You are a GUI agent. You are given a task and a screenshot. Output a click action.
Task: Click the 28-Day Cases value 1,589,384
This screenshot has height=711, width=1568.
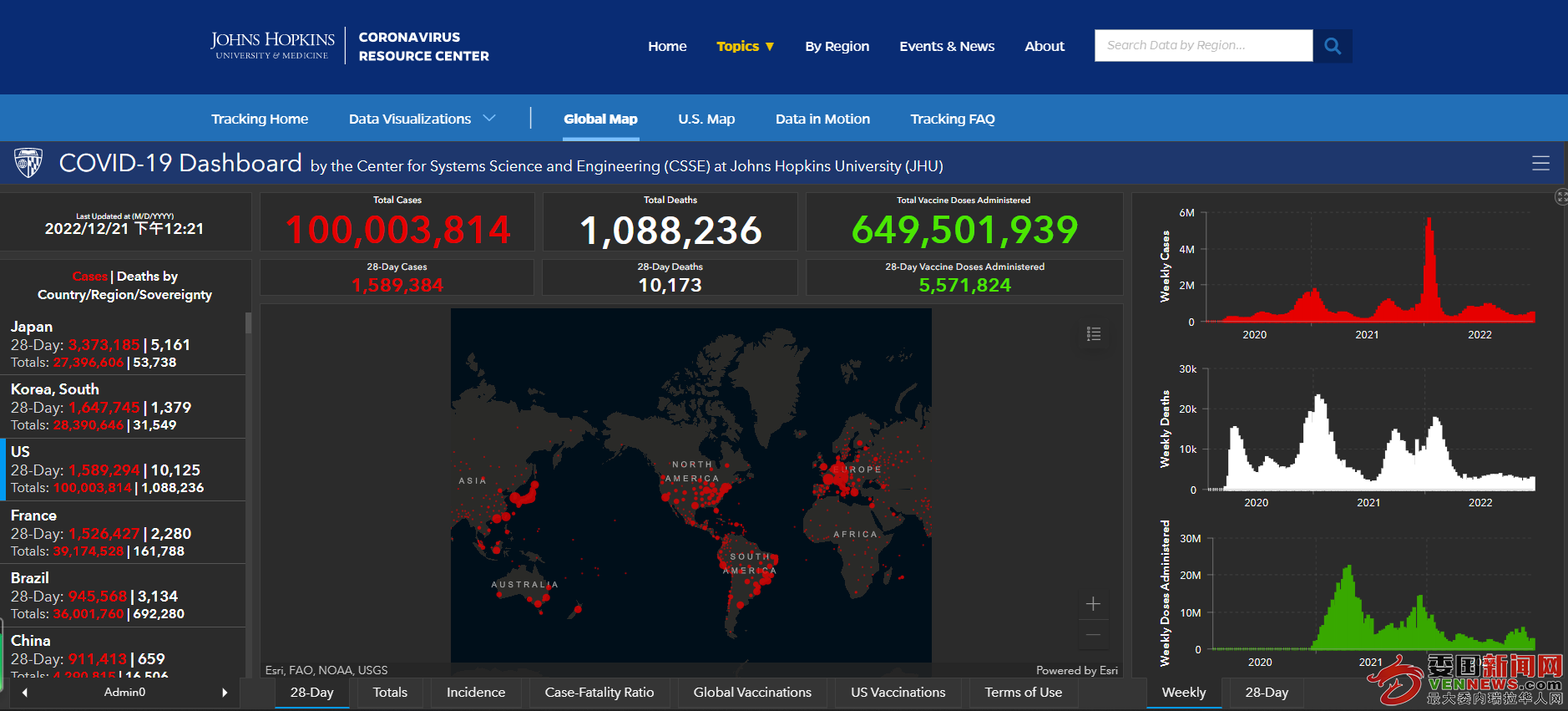pyautogui.click(x=397, y=285)
